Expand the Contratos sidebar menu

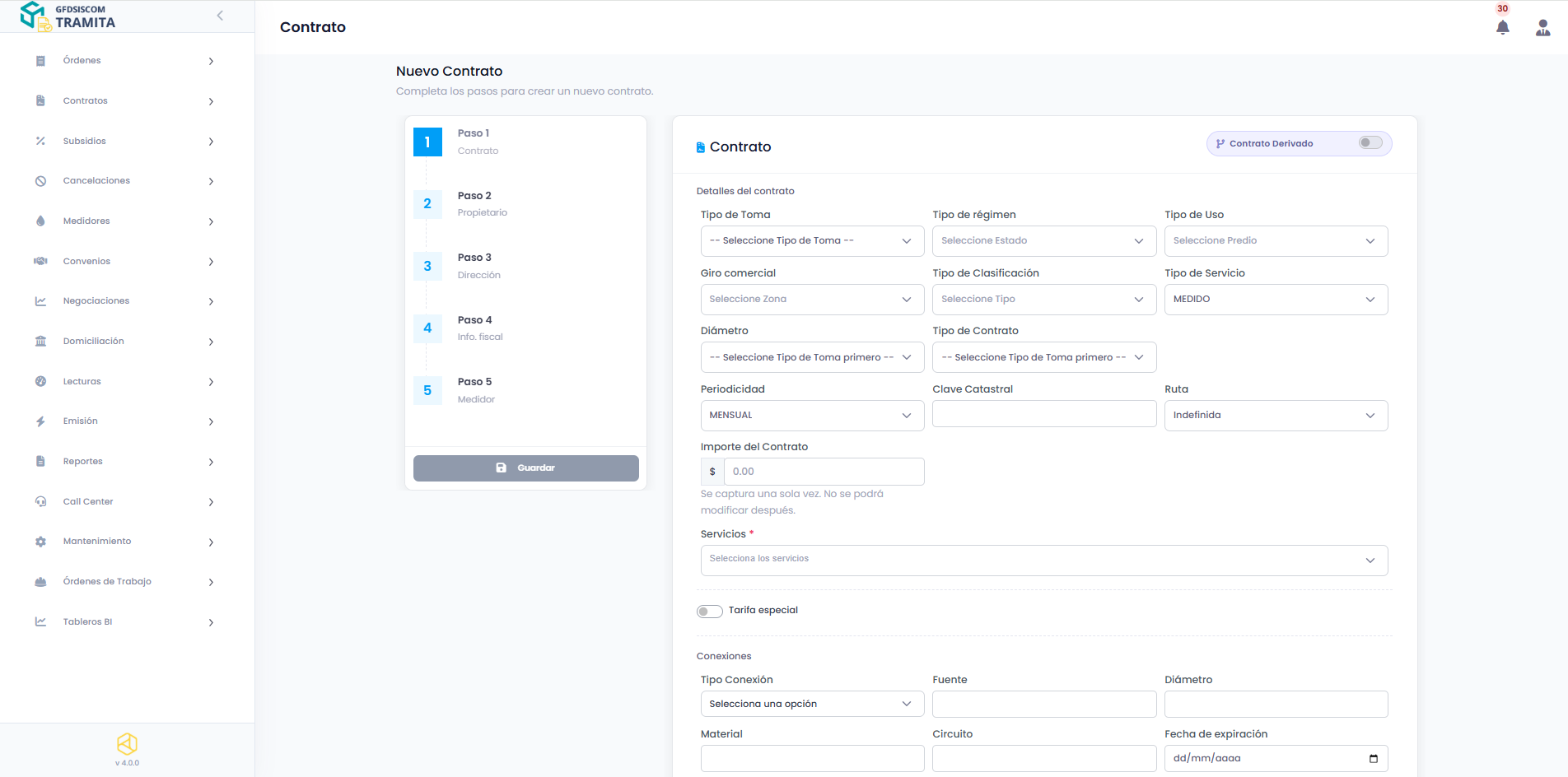124,101
